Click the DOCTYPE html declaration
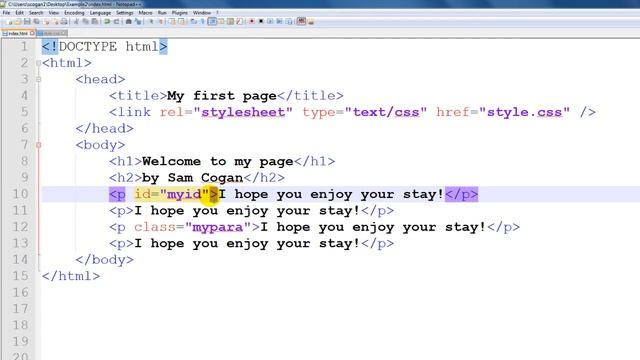640x360 pixels. coord(104,47)
